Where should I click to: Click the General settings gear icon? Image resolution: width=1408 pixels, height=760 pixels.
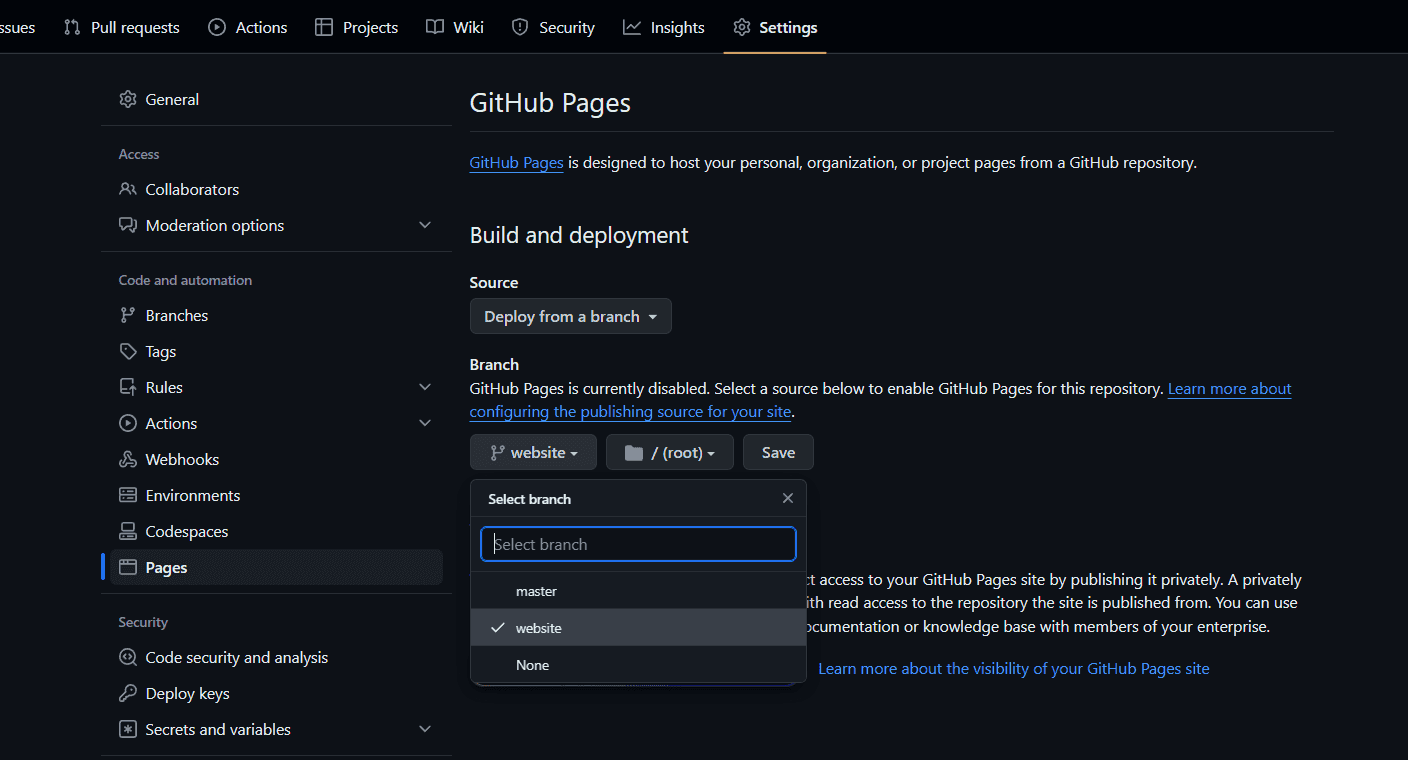tap(127, 99)
